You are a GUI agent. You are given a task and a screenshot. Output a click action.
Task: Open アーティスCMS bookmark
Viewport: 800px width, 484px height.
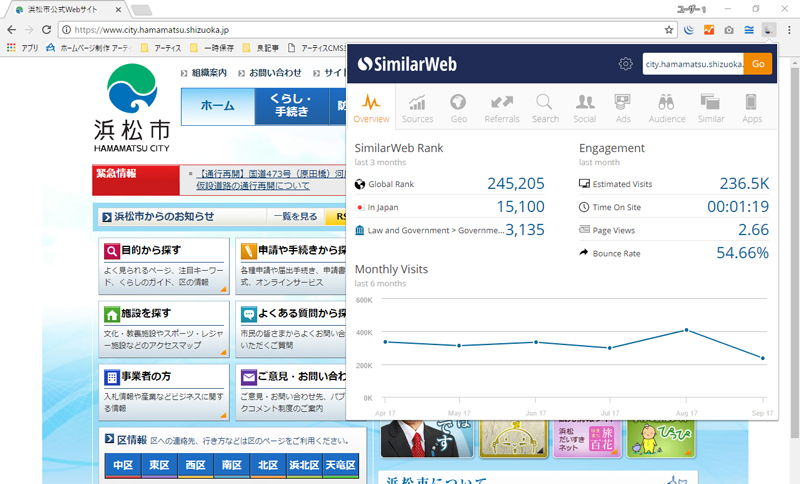click(316, 48)
